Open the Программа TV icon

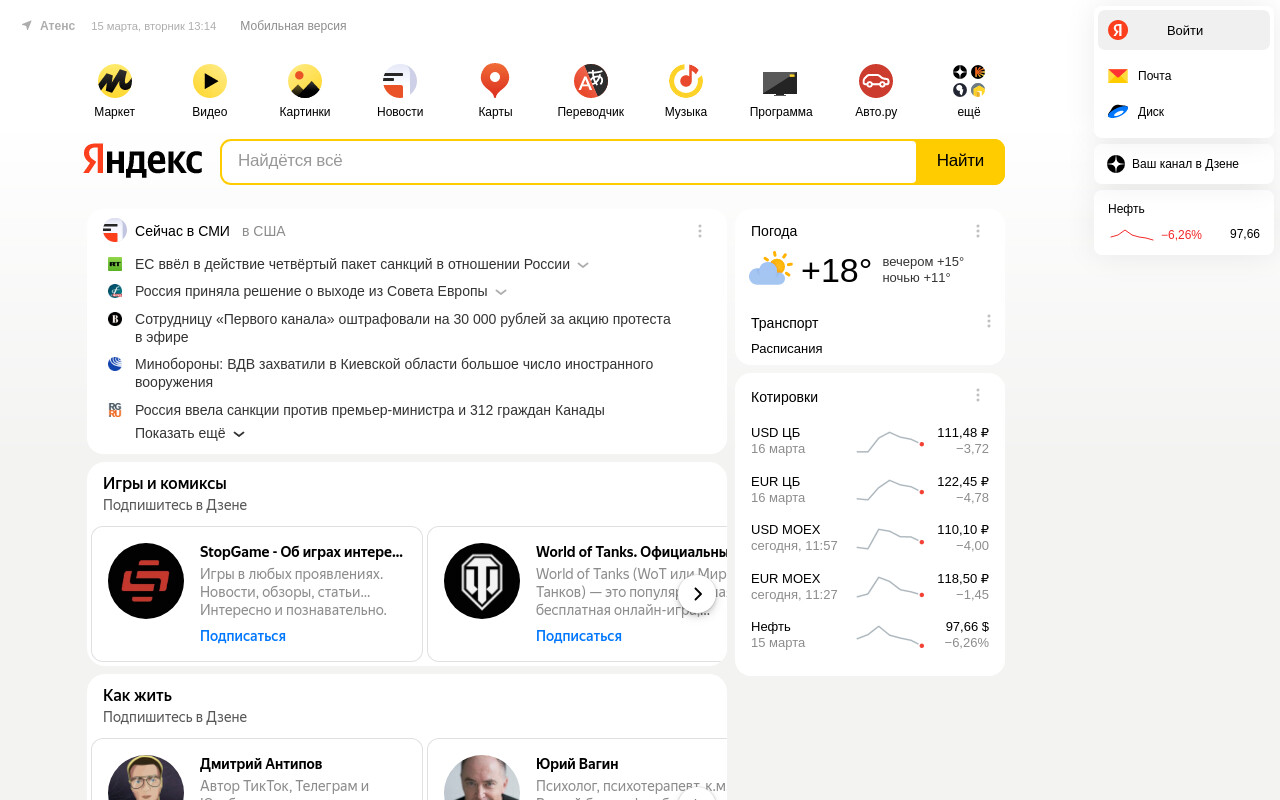(x=780, y=83)
